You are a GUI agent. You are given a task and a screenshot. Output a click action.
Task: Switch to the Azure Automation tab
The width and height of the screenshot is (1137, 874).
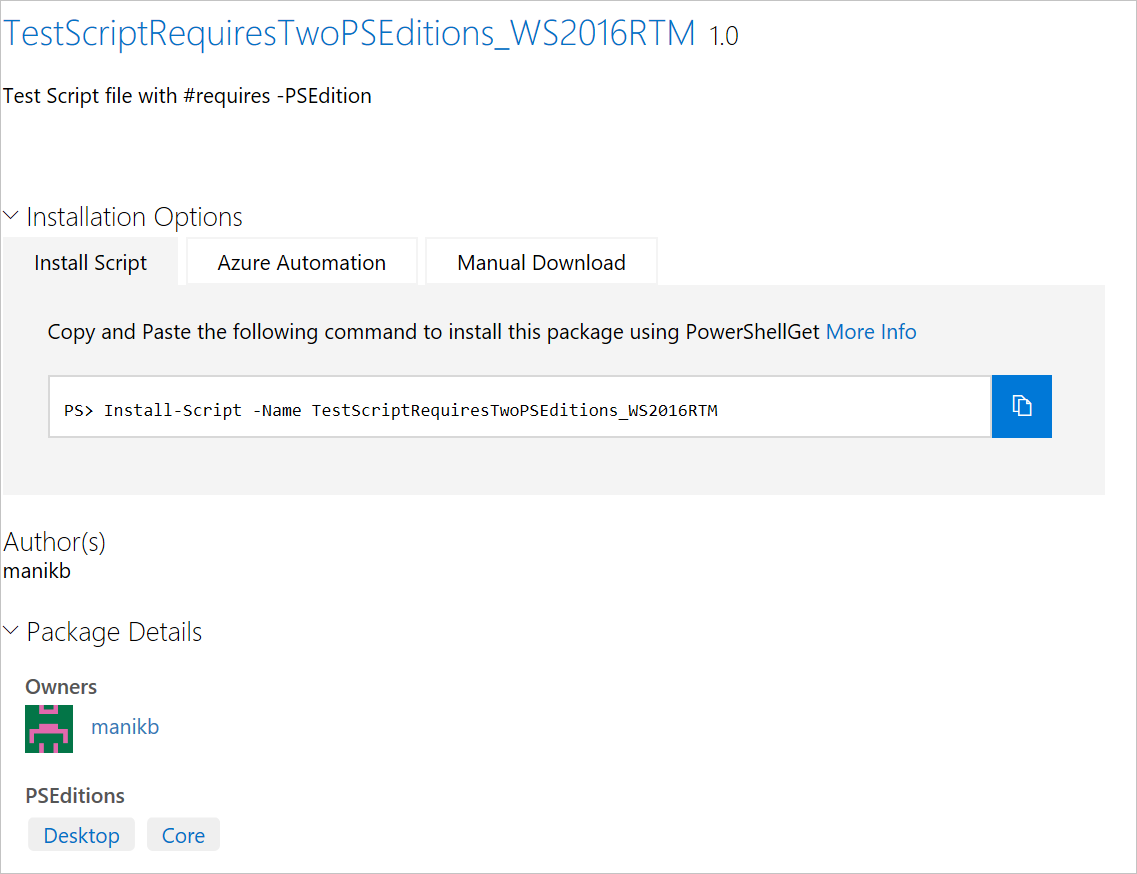pyautogui.click(x=301, y=261)
